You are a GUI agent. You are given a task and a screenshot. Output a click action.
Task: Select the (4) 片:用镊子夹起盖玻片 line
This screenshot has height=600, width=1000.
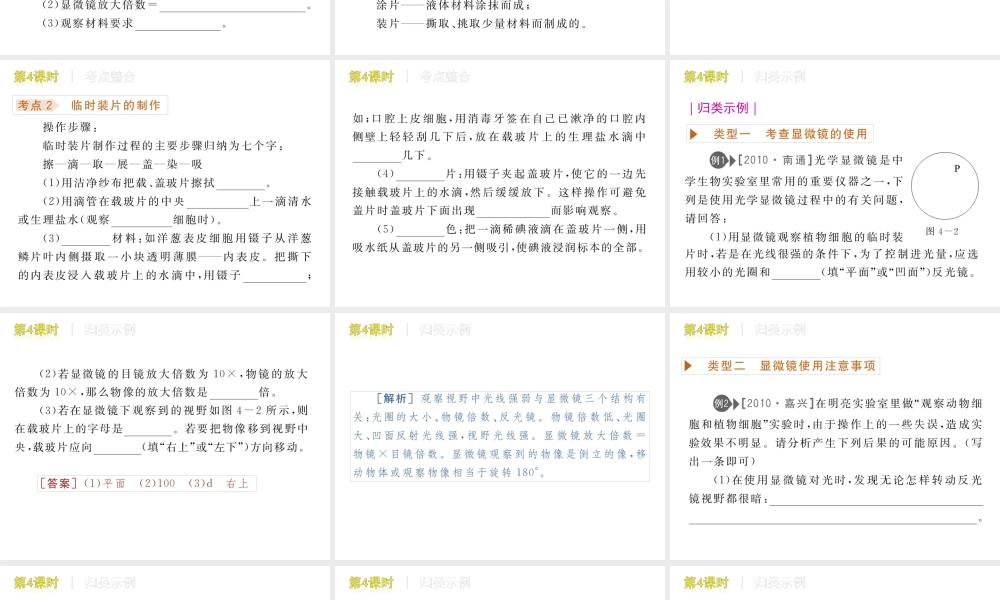511,174
